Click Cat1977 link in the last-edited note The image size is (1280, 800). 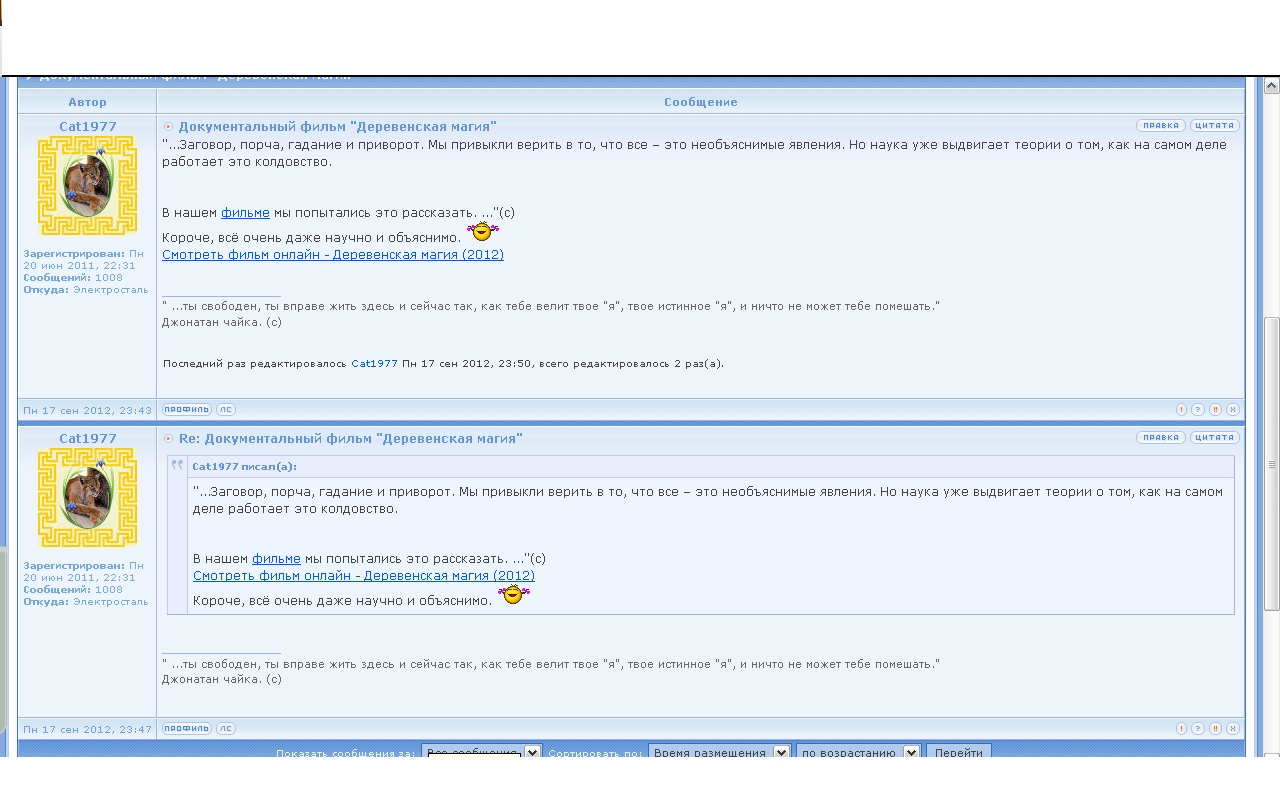click(x=375, y=364)
